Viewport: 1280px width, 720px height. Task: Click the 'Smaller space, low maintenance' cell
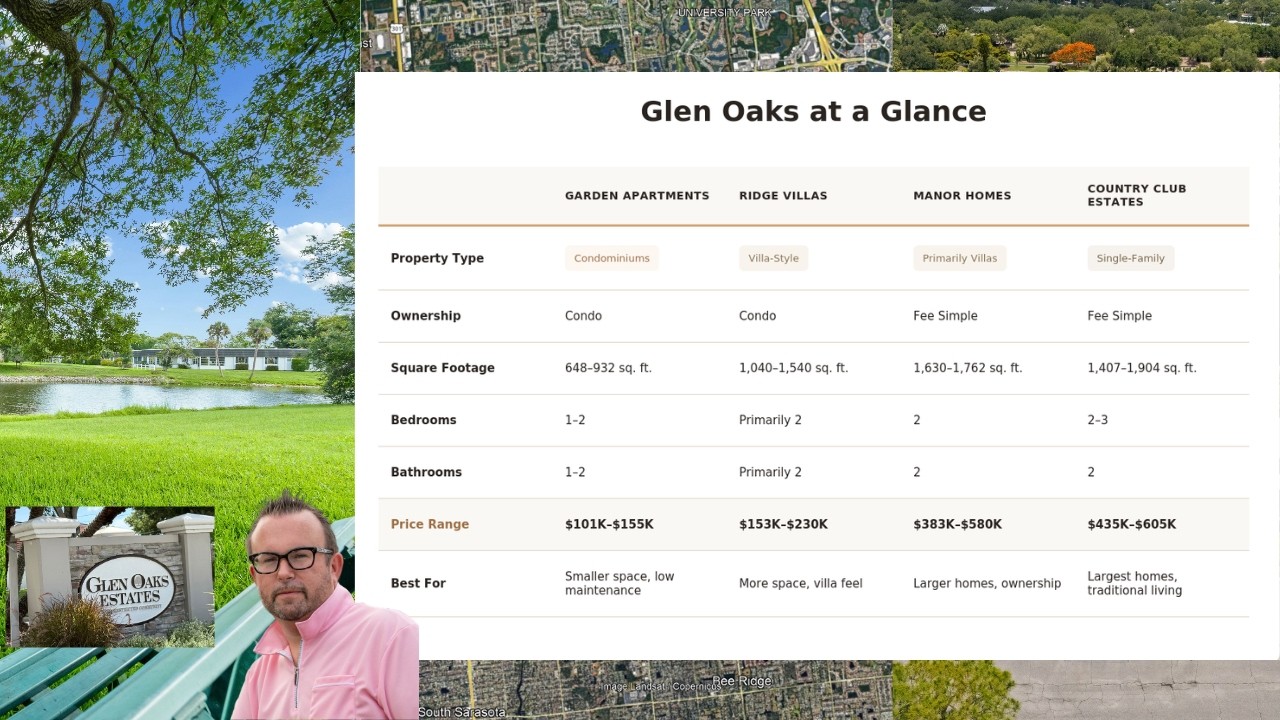620,583
